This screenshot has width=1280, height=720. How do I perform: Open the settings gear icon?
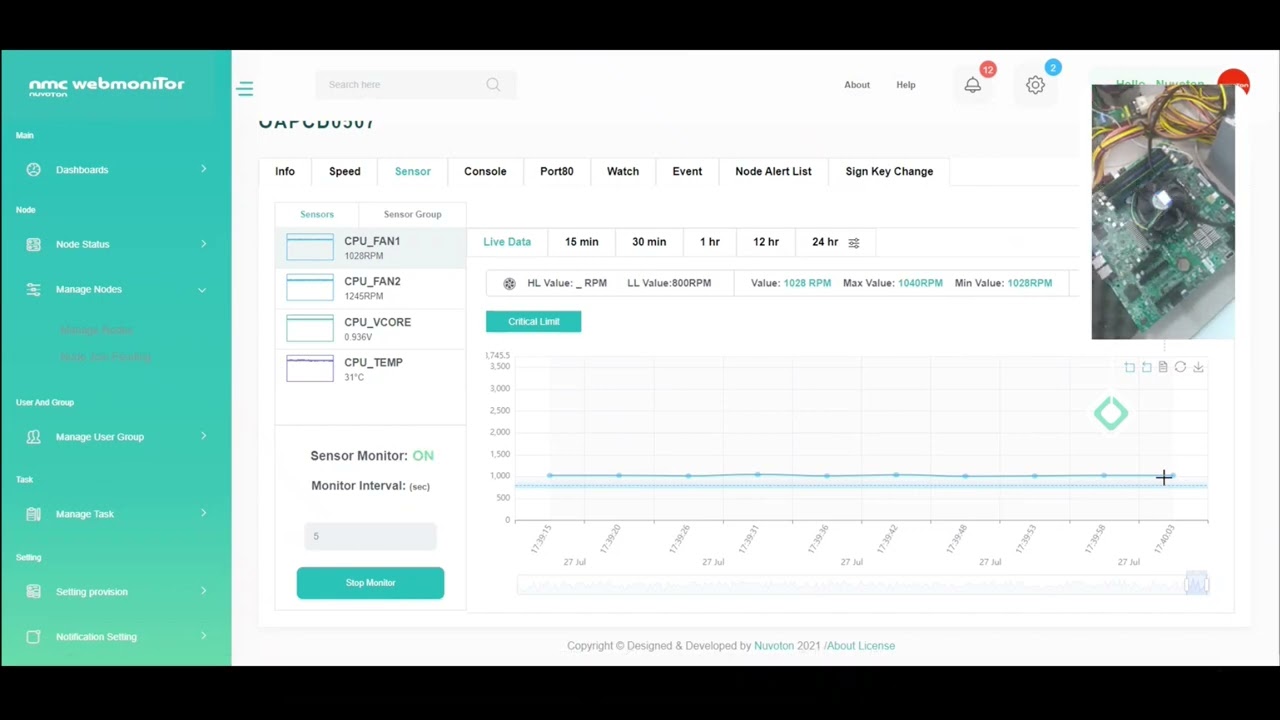tap(1036, 85)
